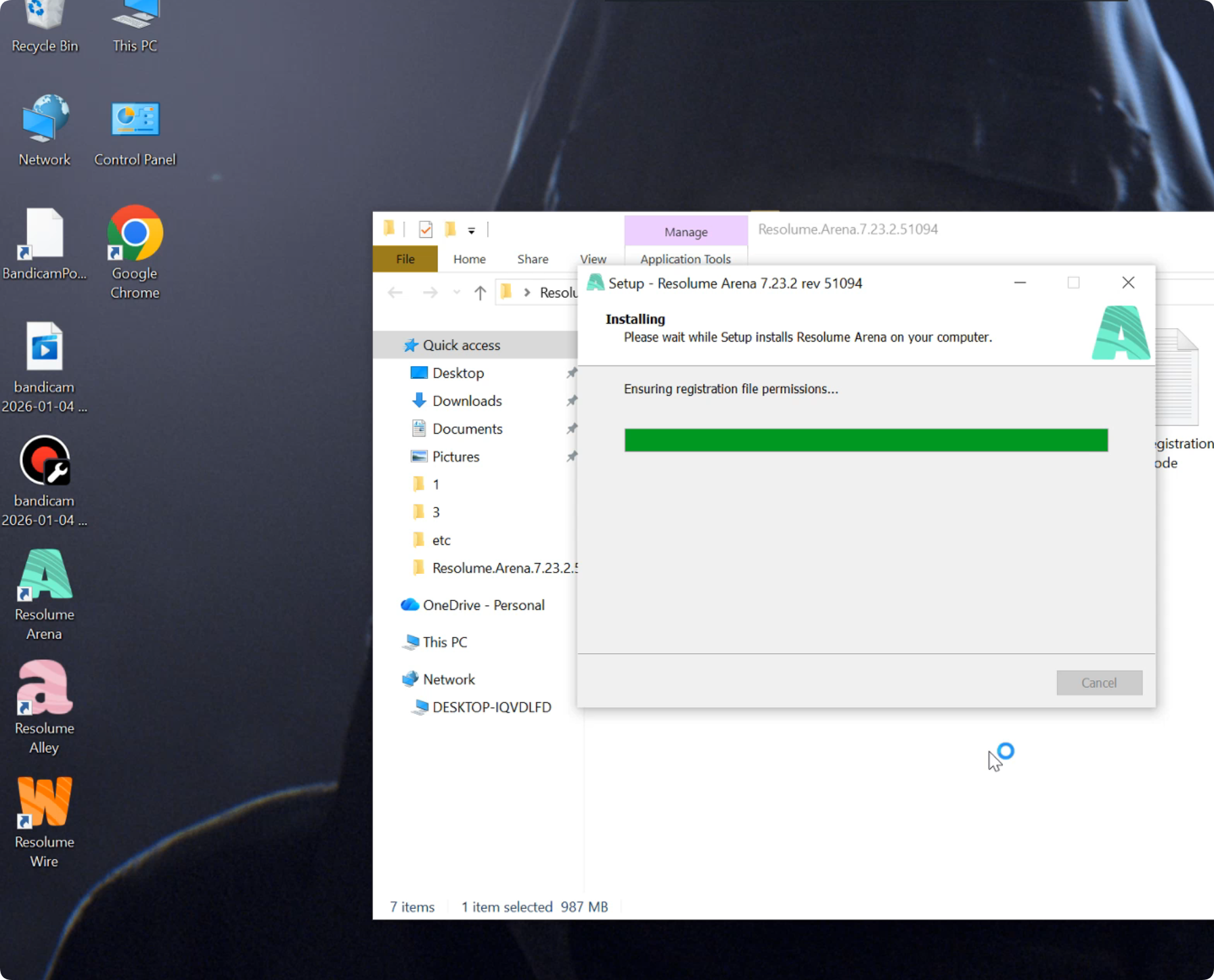This screenshot has width=1214, height=980.
Task: Click the green installation progress bar
Action: pos(865,441)
